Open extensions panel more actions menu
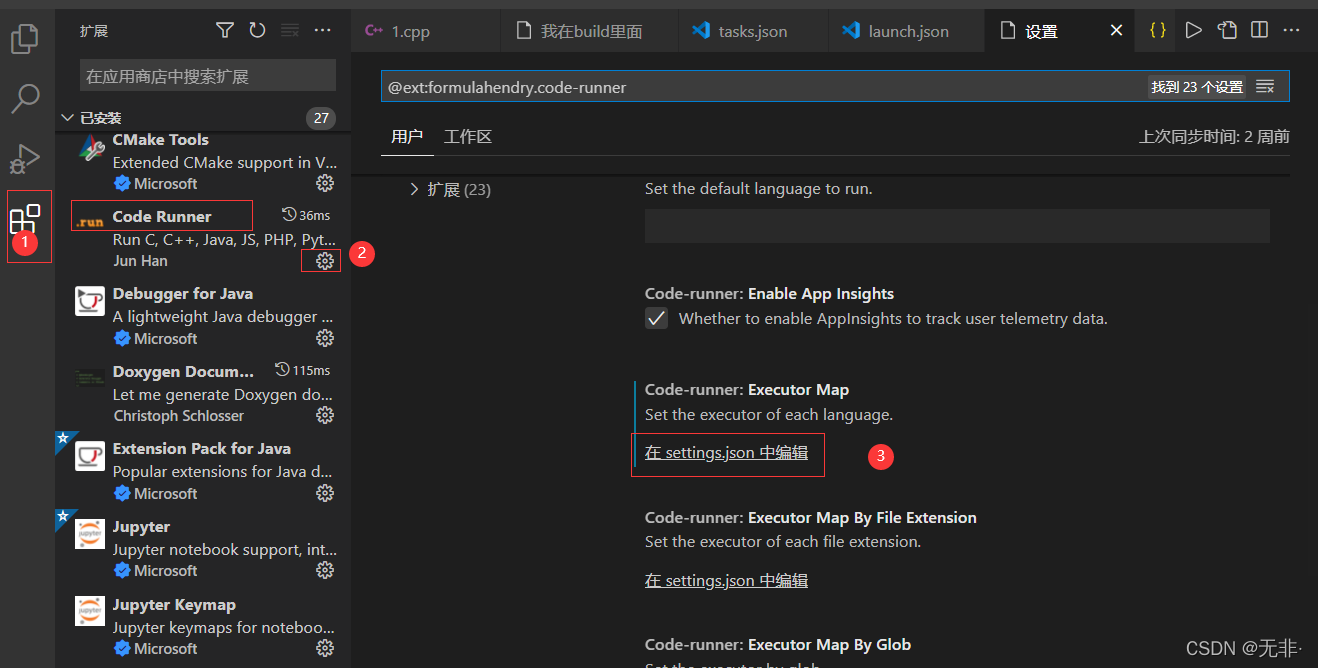The width and height of the screenshot is (1318, 668). tap(322, 31)
